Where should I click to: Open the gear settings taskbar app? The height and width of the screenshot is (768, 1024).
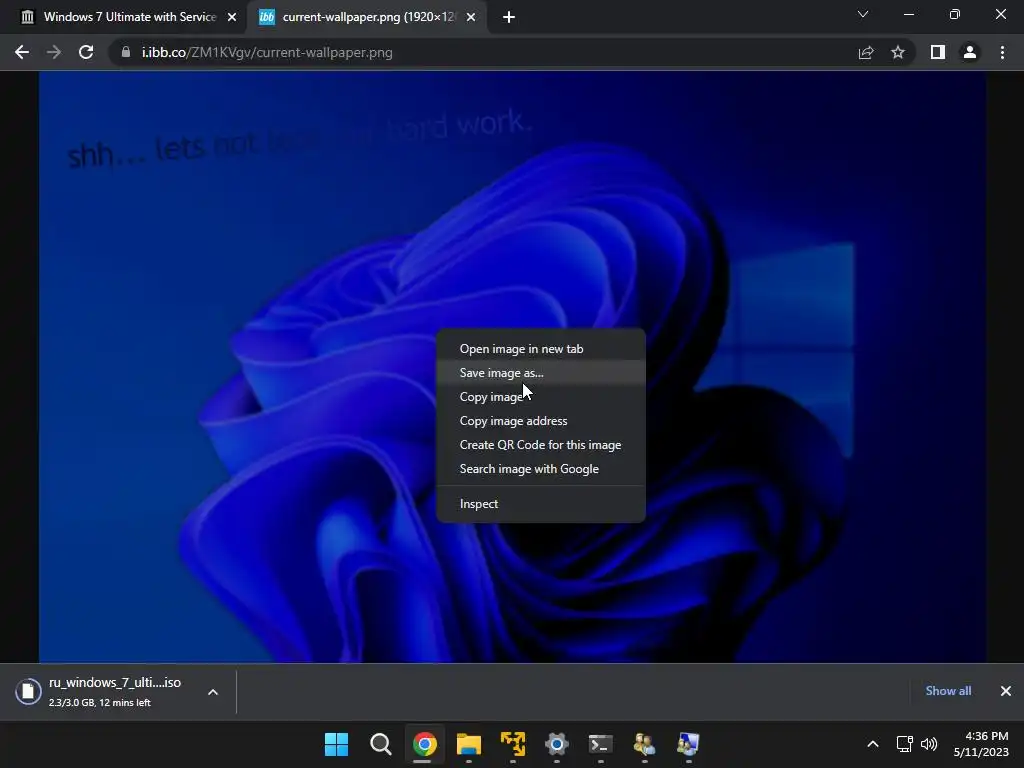[x=556, y=744]
